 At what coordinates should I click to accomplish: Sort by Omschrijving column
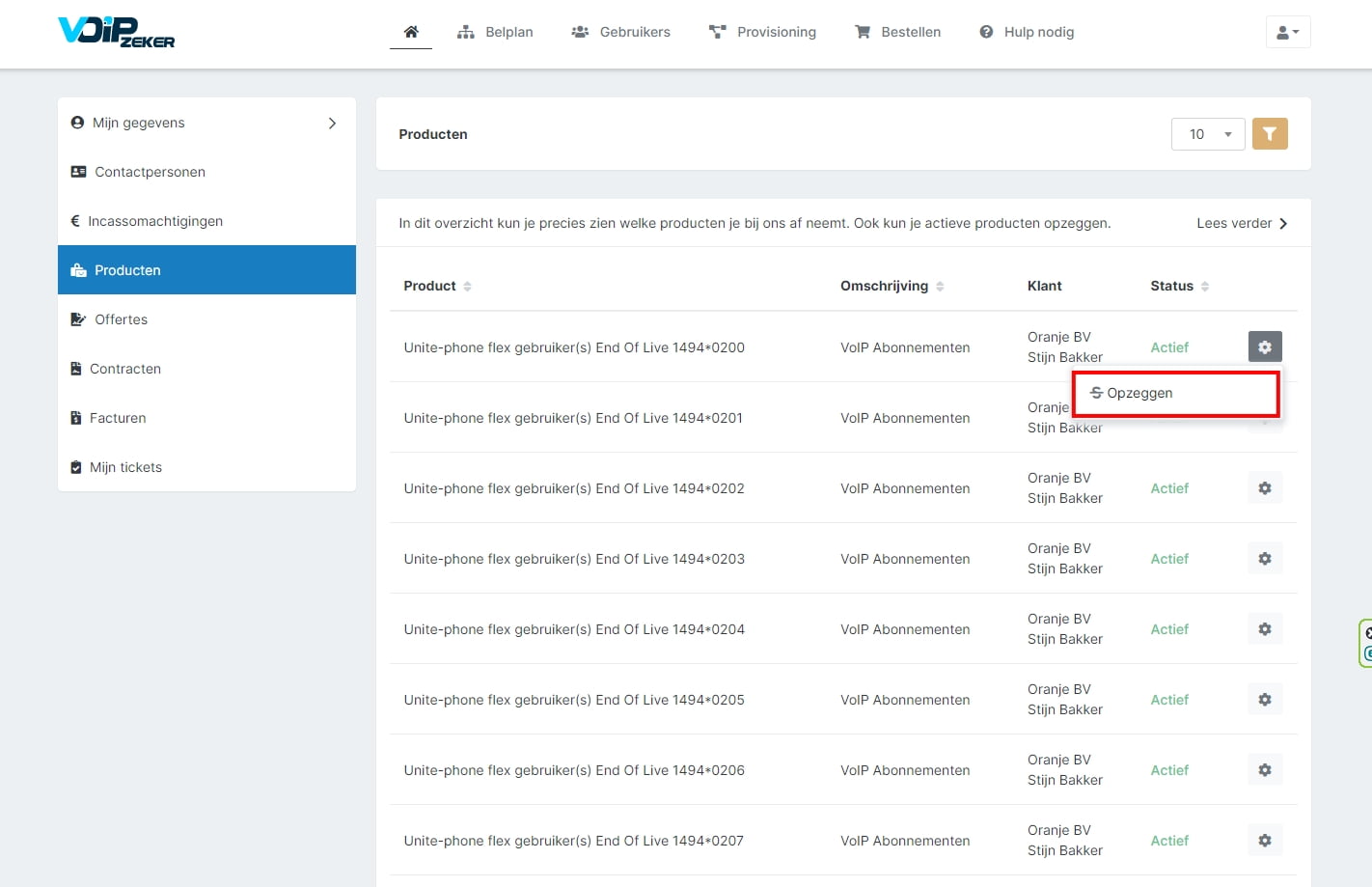[892, 286]
